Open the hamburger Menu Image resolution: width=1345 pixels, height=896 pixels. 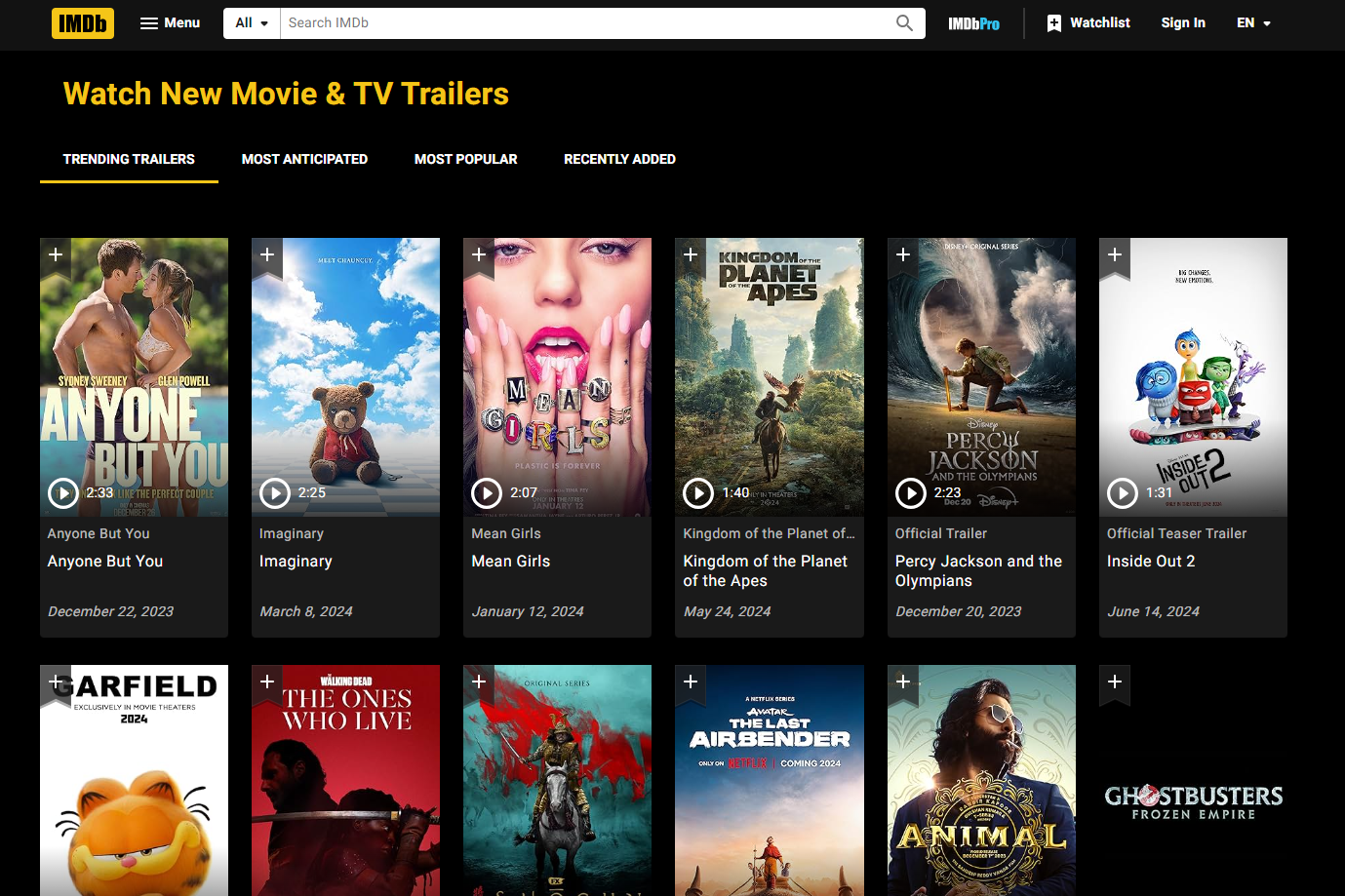(x=170, y=22)
